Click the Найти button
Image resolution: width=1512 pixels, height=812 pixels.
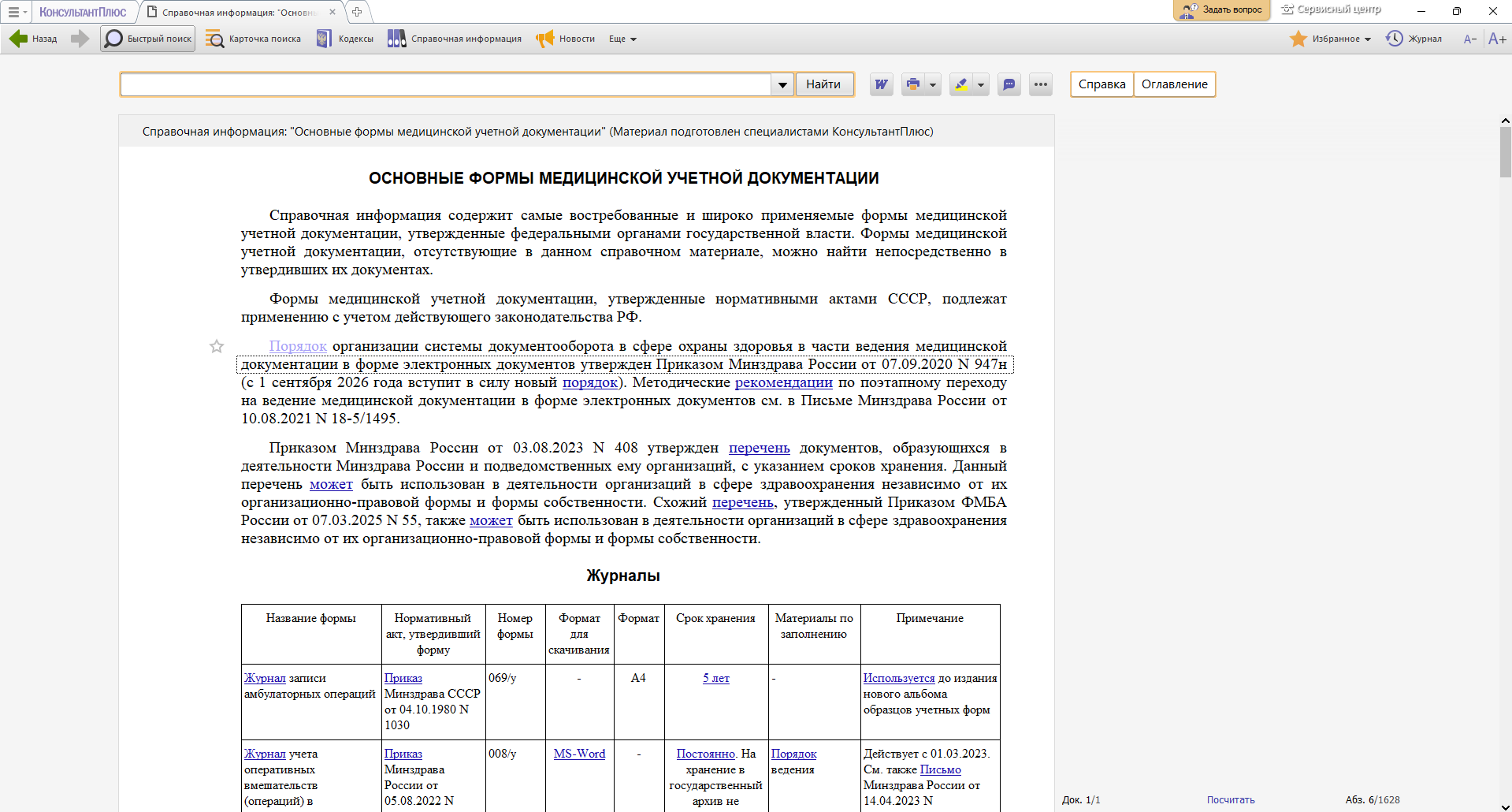[824, 84]
